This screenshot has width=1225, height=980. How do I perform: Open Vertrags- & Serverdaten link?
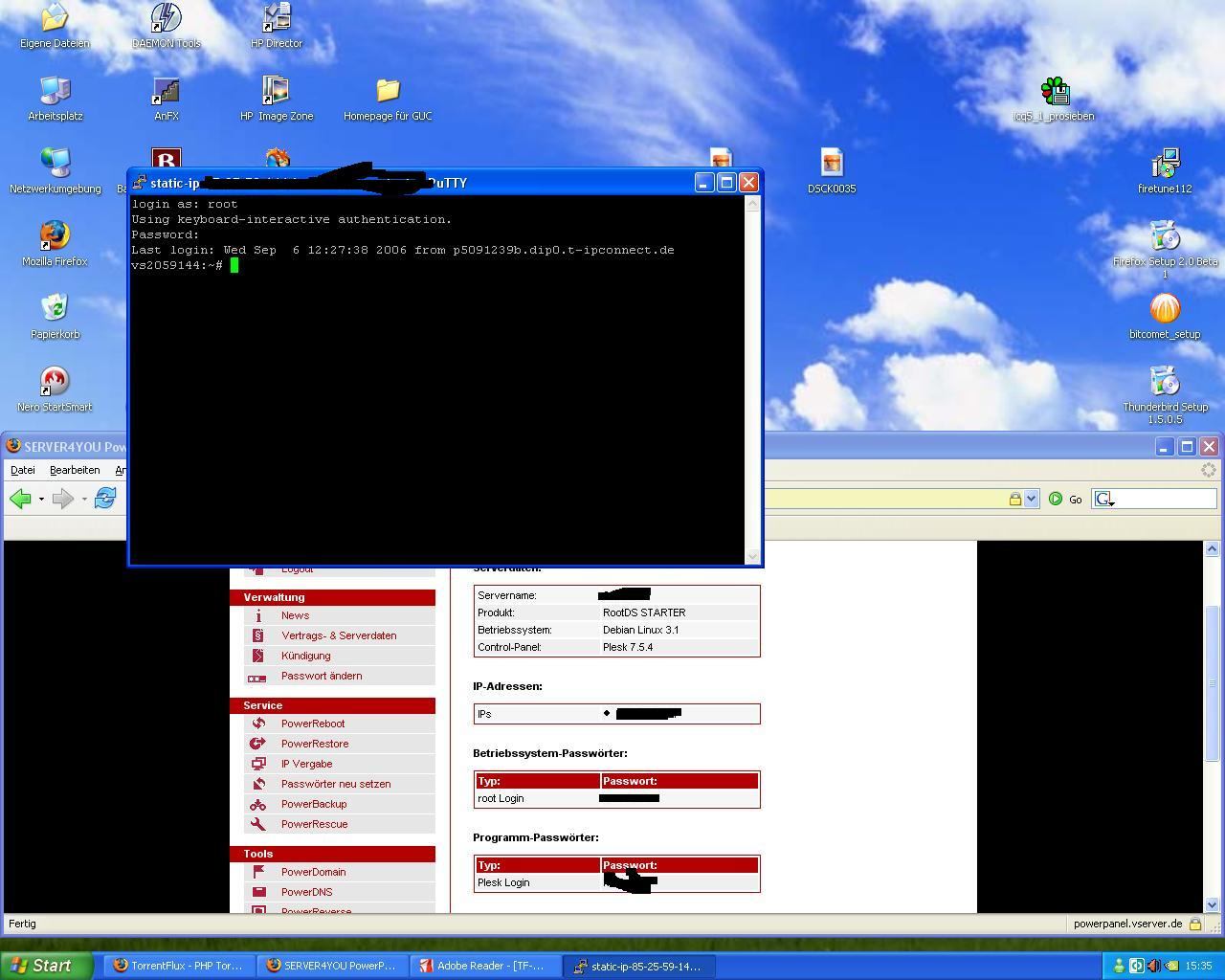pyautogui.click(x=339, y=635)
